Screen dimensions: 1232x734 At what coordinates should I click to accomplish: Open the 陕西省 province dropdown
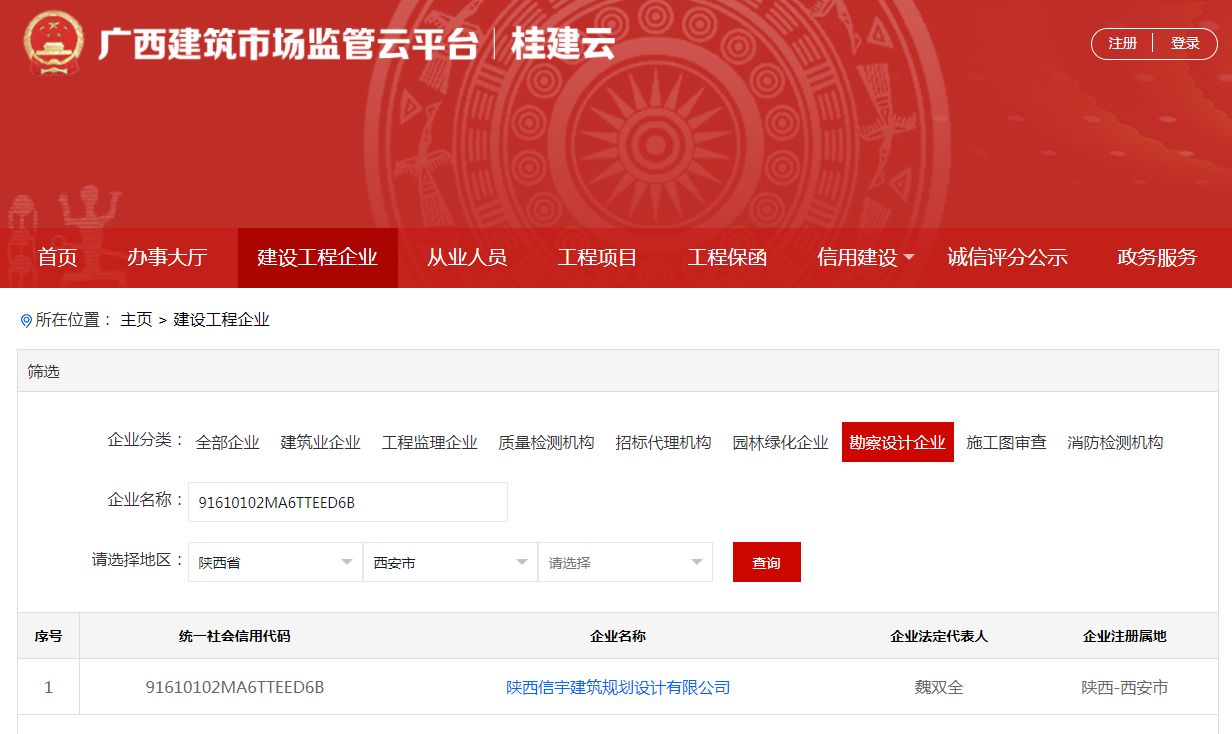275,562
